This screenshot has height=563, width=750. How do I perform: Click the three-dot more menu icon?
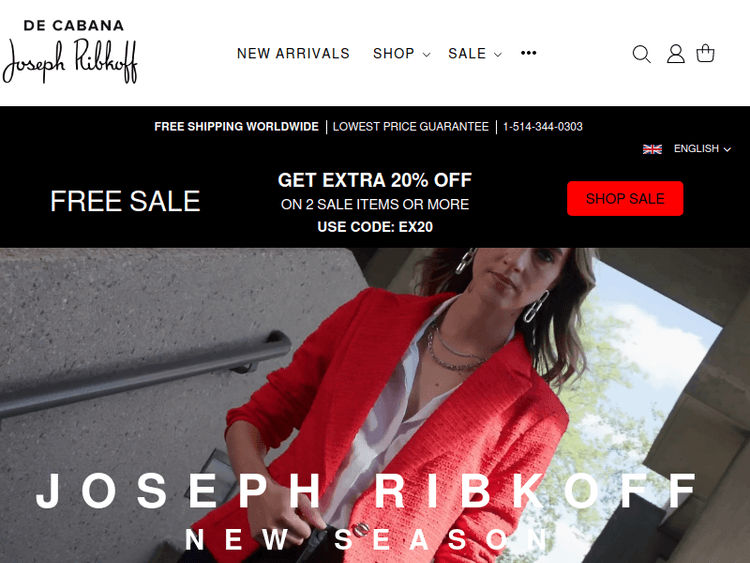pos(529,53)
